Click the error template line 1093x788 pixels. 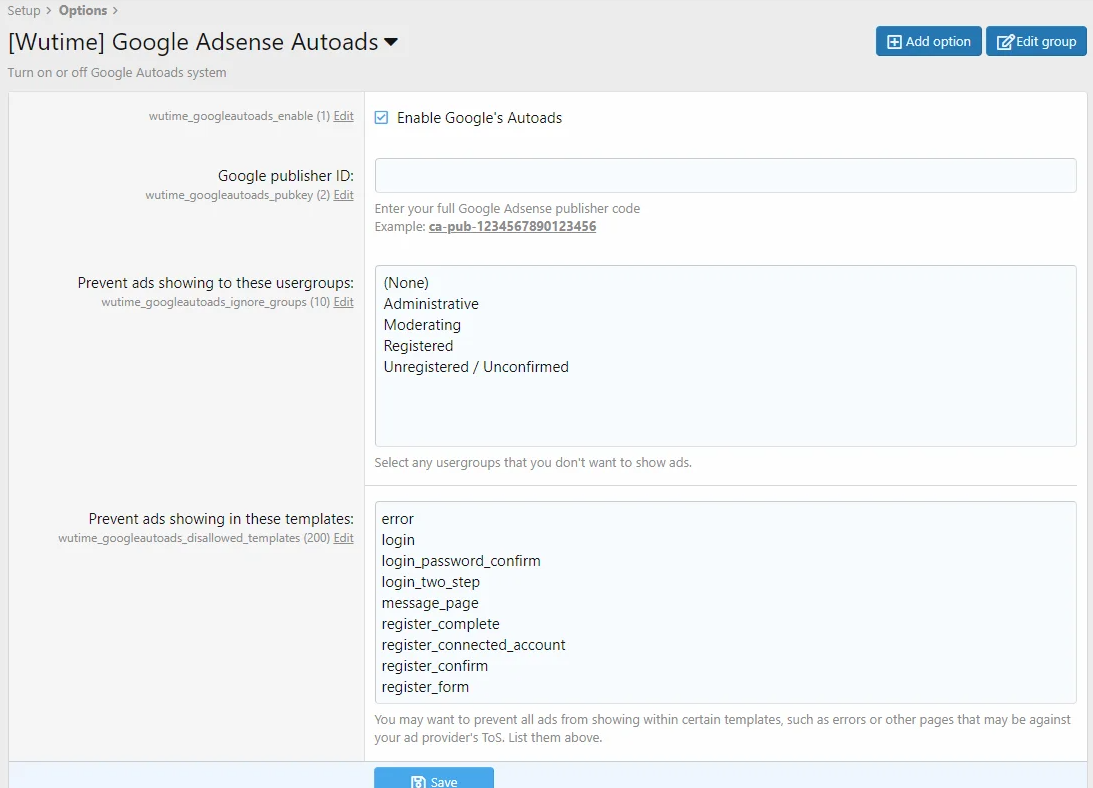click(397, 519)
